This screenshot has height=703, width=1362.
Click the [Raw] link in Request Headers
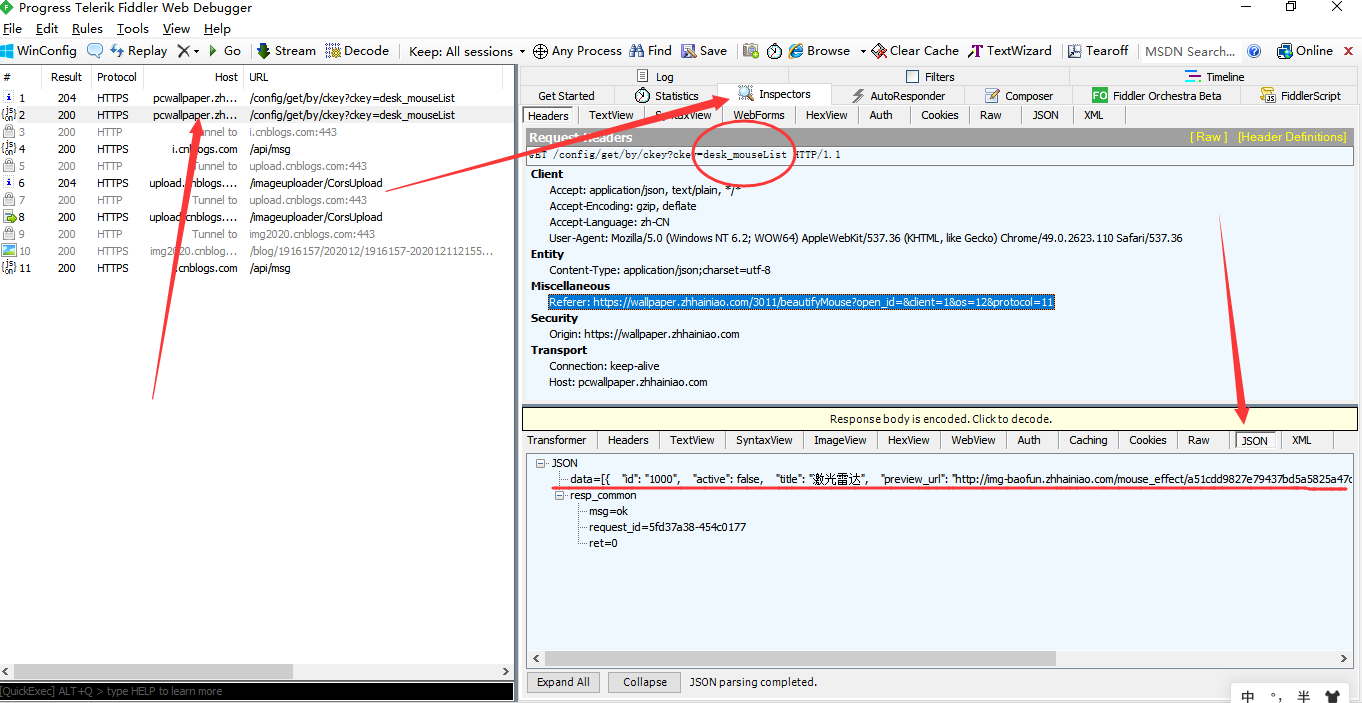click(1208, 137)
